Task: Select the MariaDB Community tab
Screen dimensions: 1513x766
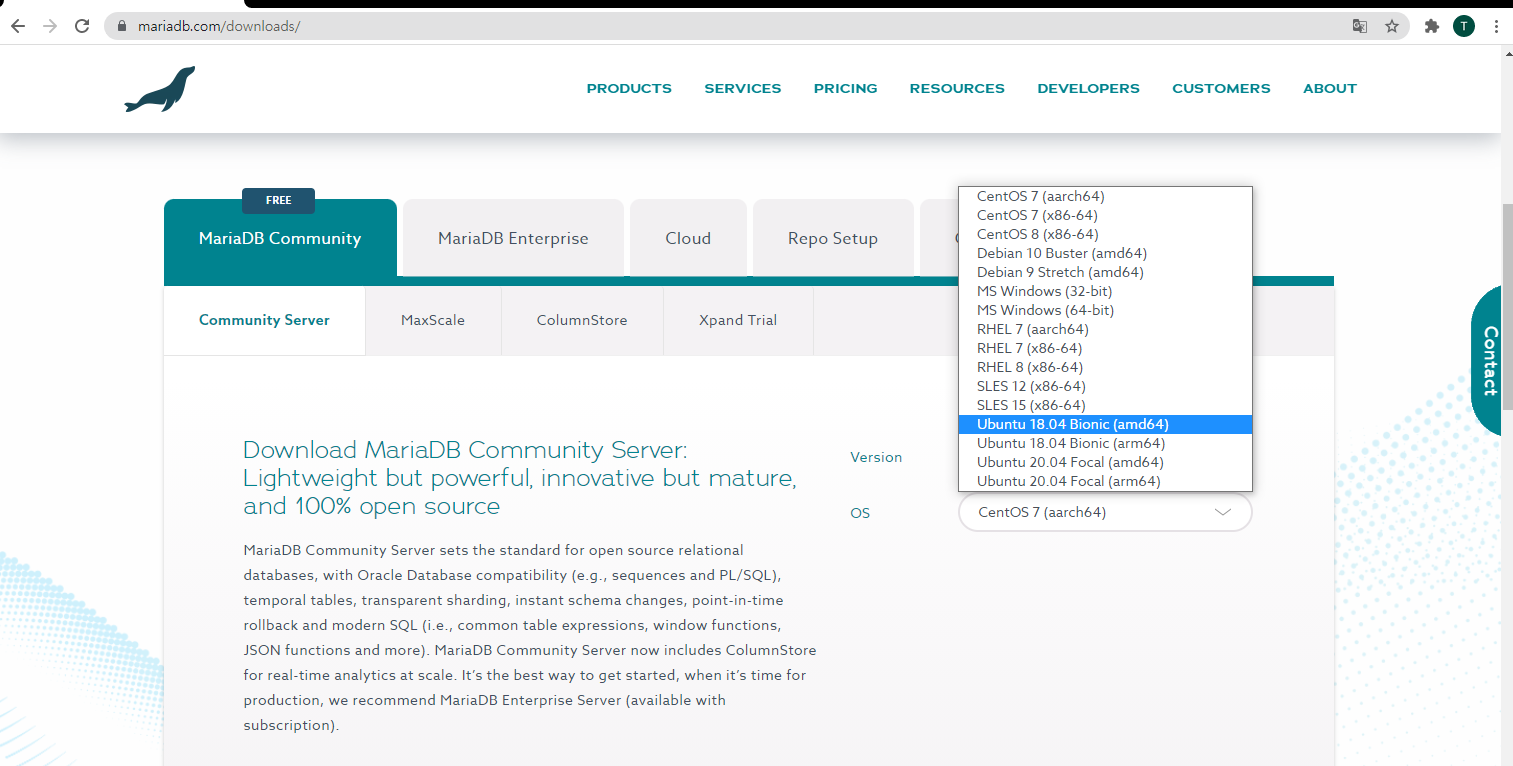Action: pyautogui.click(x=280, y=238)
